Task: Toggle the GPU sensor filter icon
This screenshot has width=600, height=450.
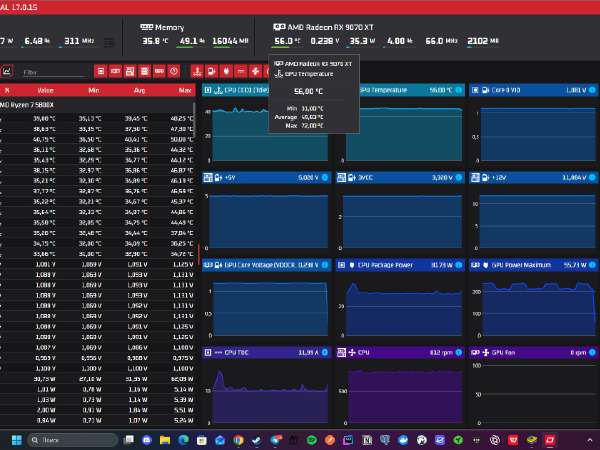Action: tap(115, 71)
